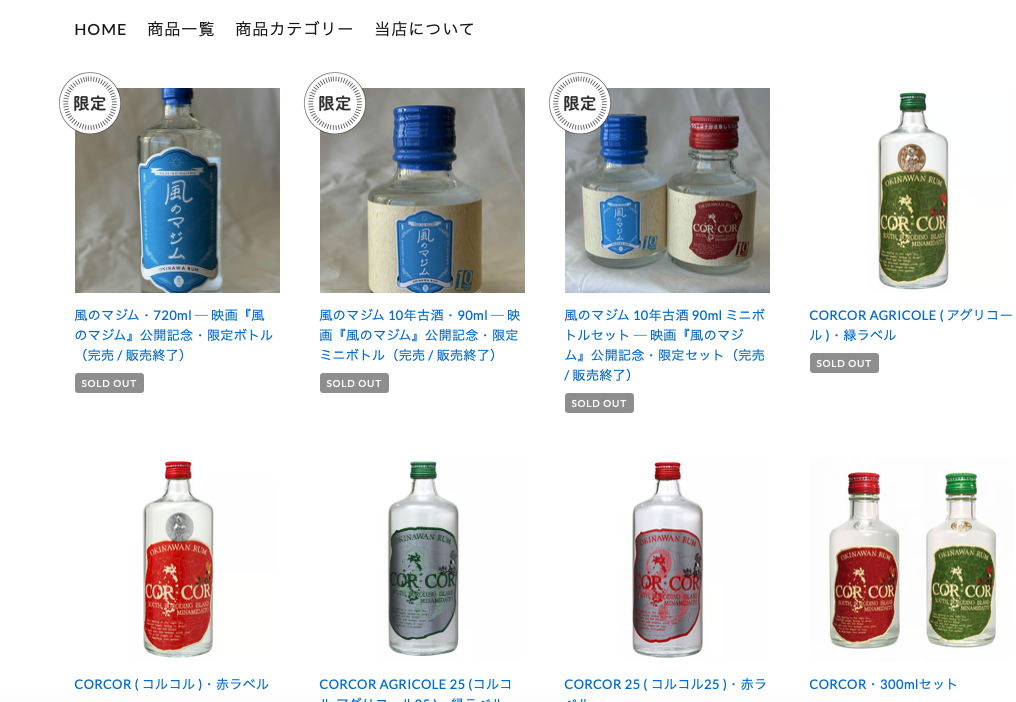Open the two mini bottles set image
The height and width of the screenshot is (702, 1016).
click(667, 191)
